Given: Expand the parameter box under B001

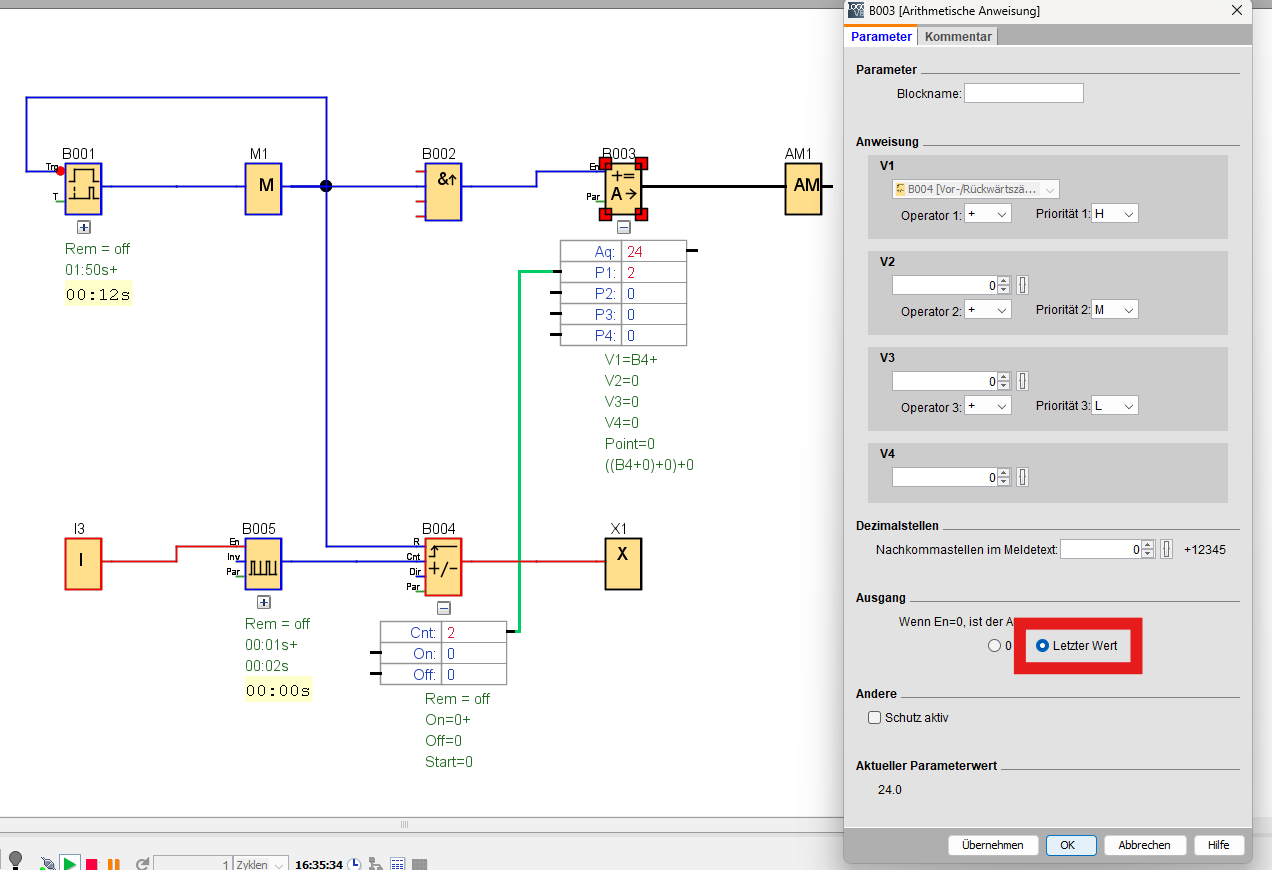Looking at the screenshot, I should point(84,227).
